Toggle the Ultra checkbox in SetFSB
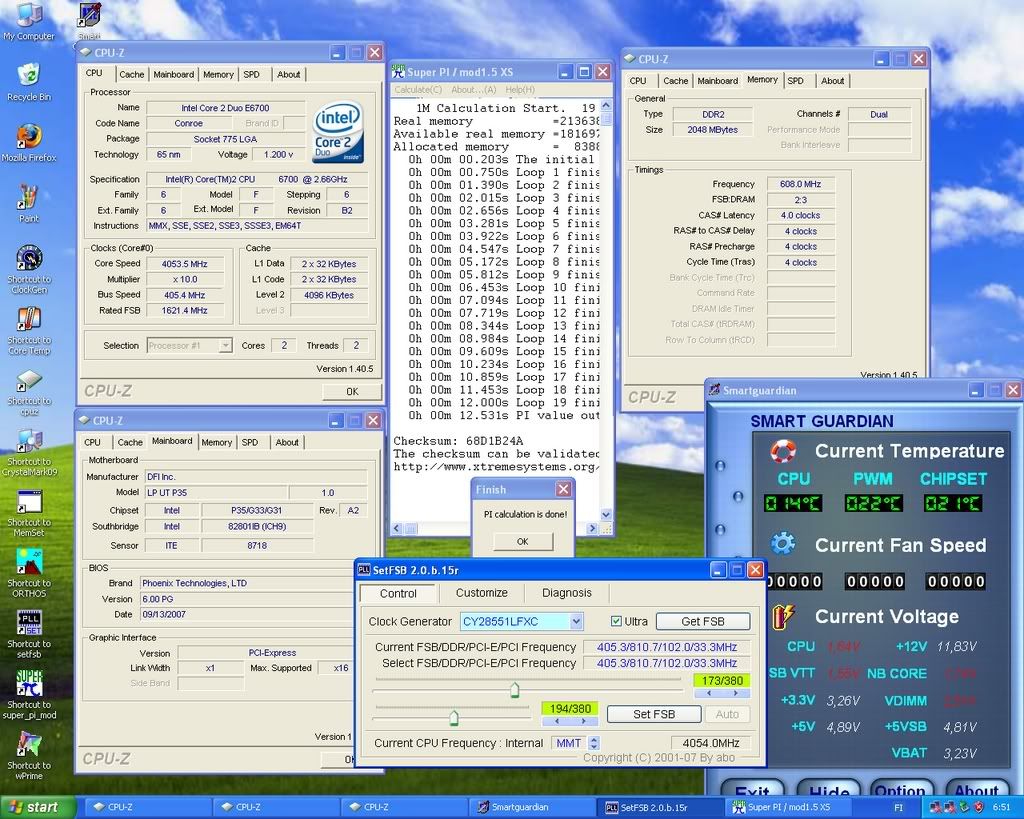The image size is (1024, 819). click(x=616, y=621)
